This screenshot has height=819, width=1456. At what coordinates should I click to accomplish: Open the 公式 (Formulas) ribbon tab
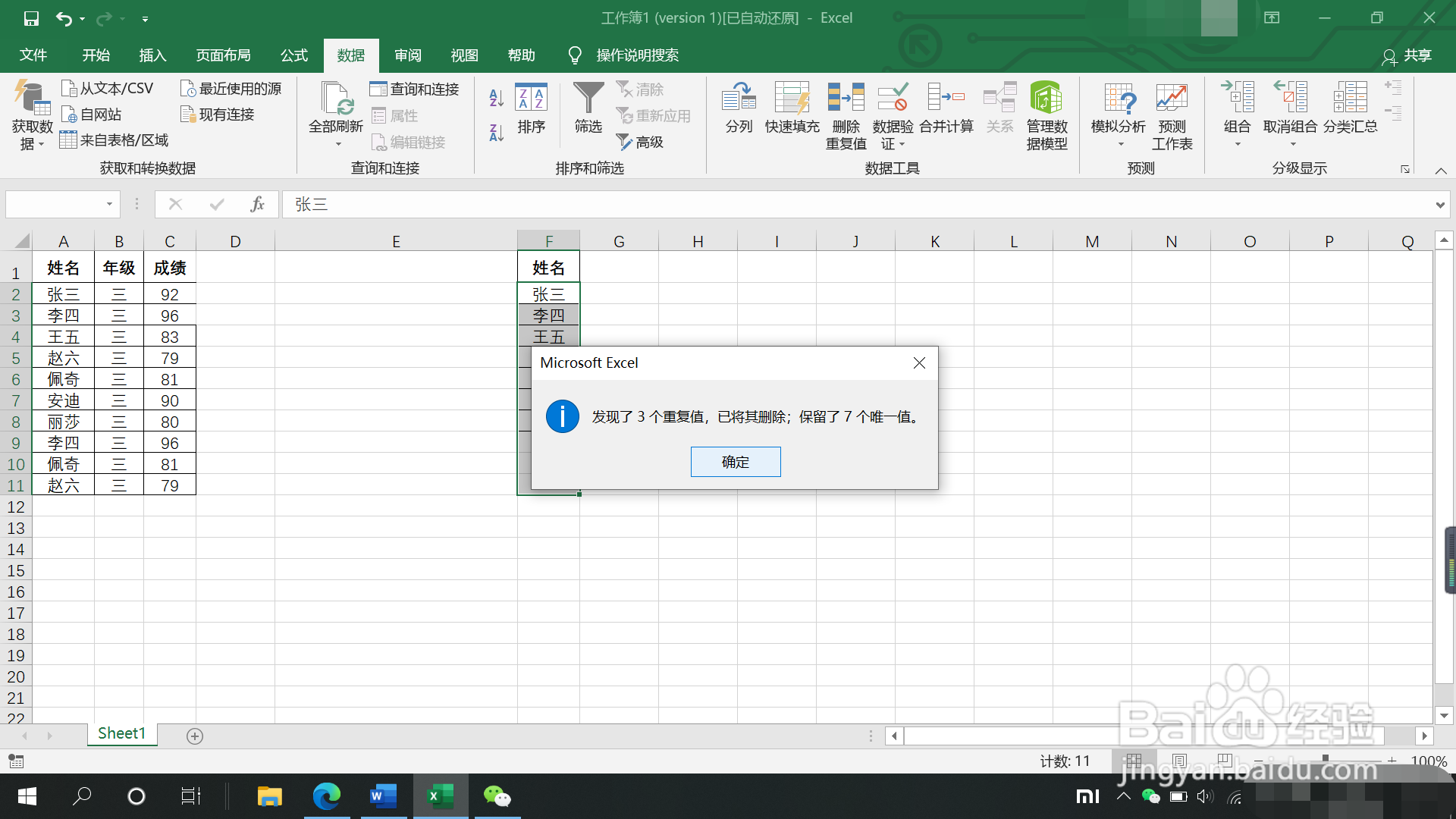294,55
